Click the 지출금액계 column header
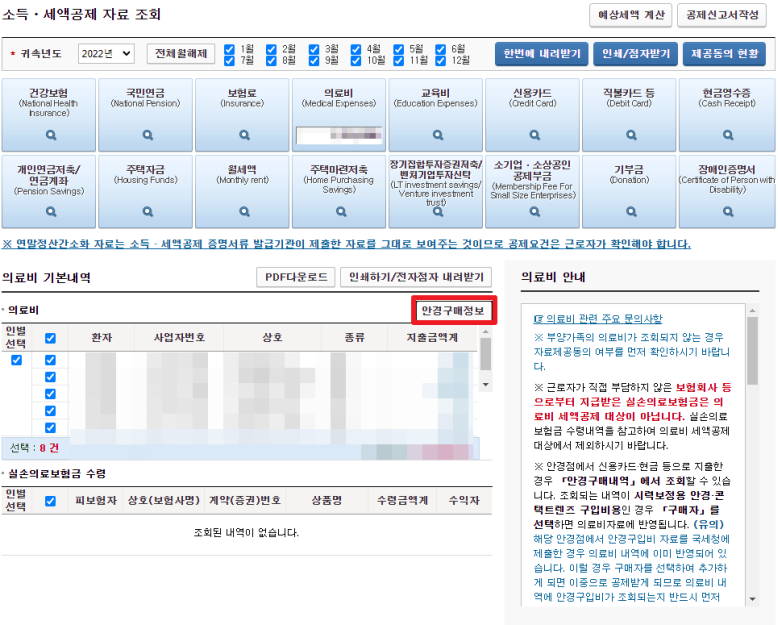 (x=432, y=338)
